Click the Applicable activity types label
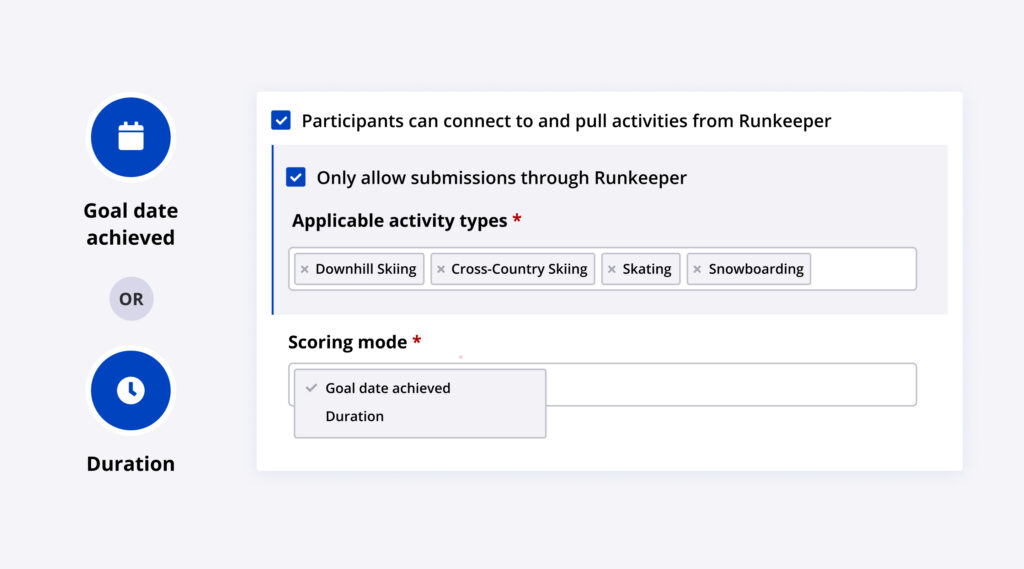The image size is (1024, 569). [x=399, y=221]
